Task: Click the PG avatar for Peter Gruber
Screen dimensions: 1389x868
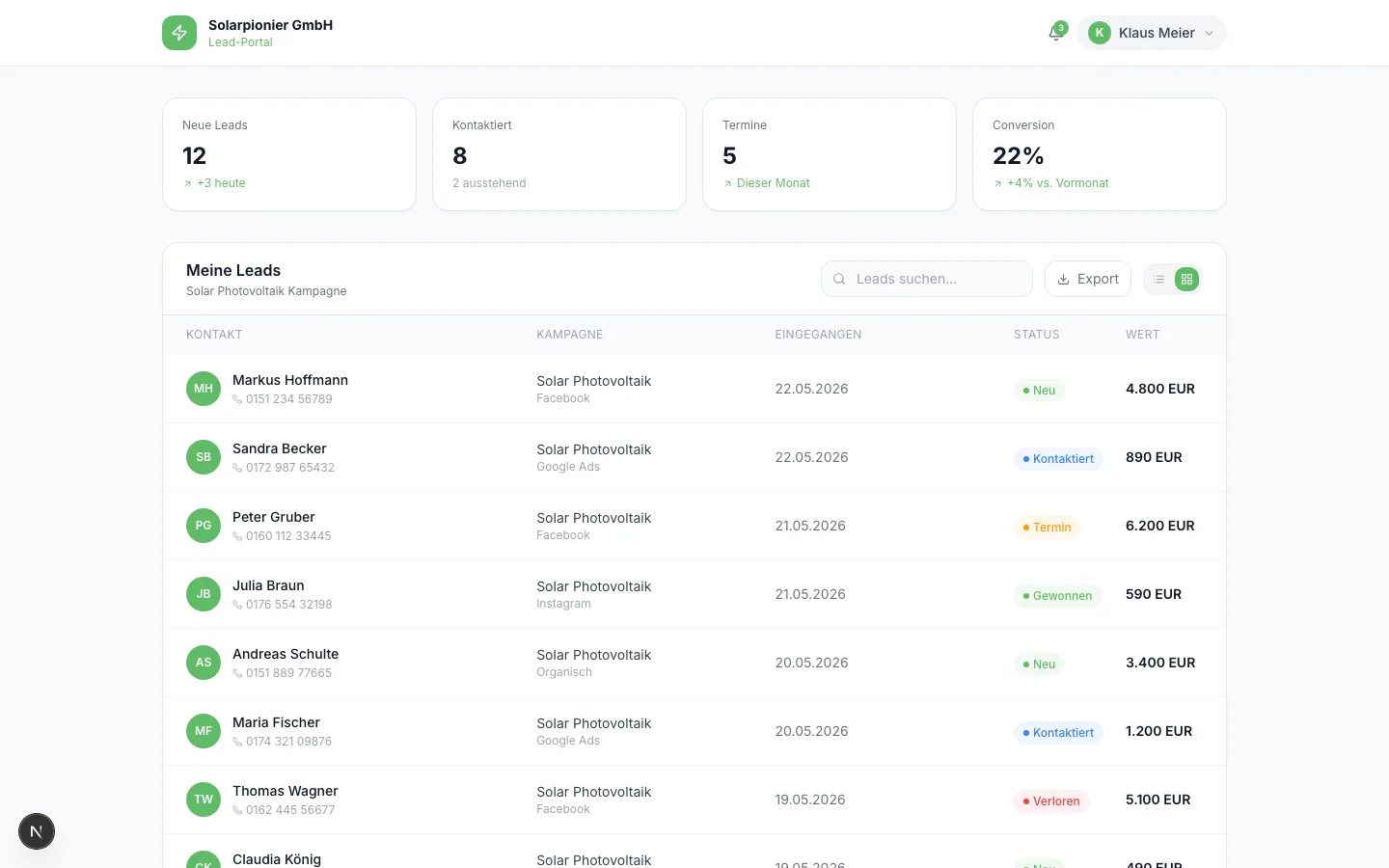Action: [x=204, y=526]
